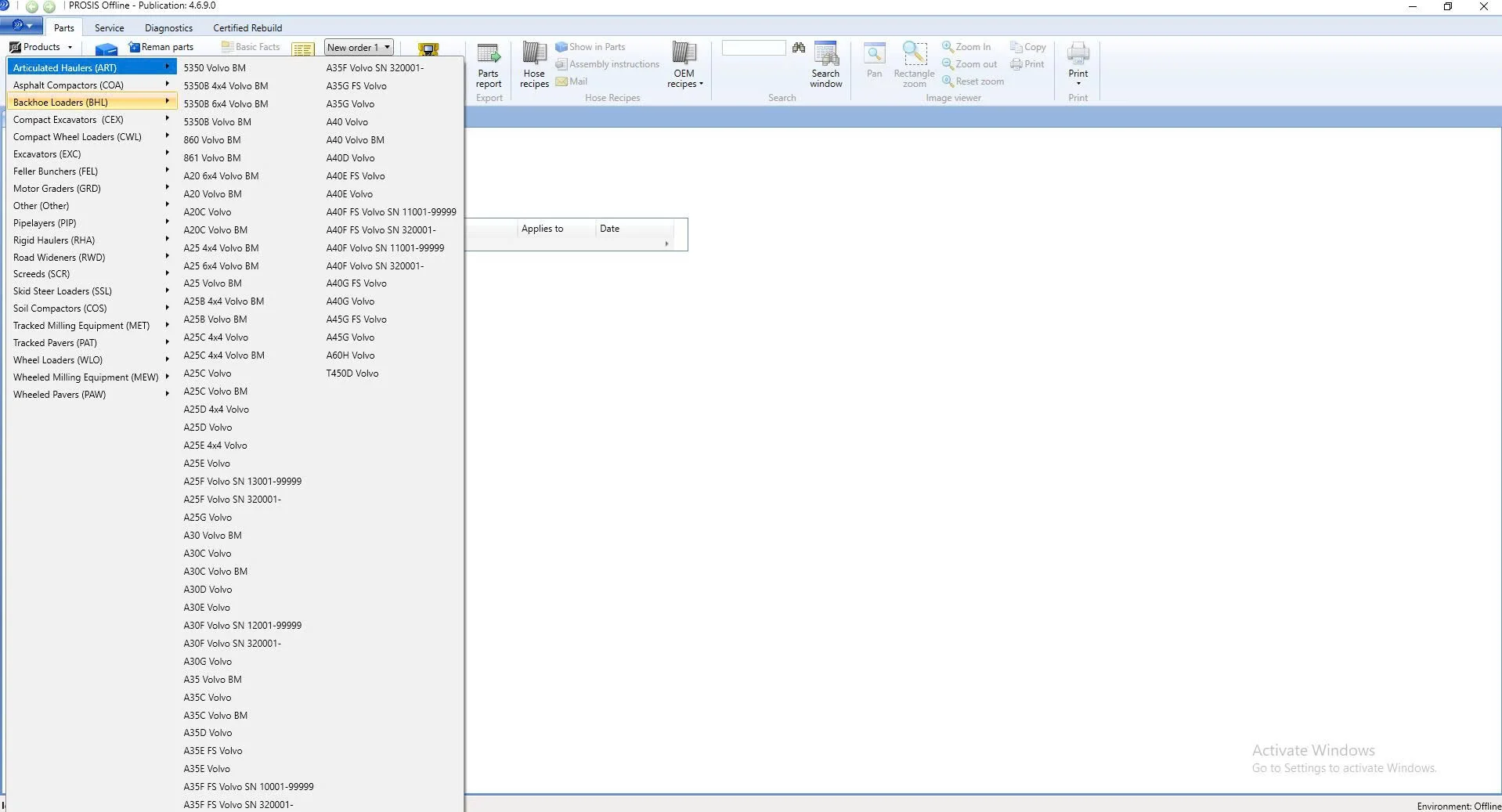Click the yellow order list icon

303,49
